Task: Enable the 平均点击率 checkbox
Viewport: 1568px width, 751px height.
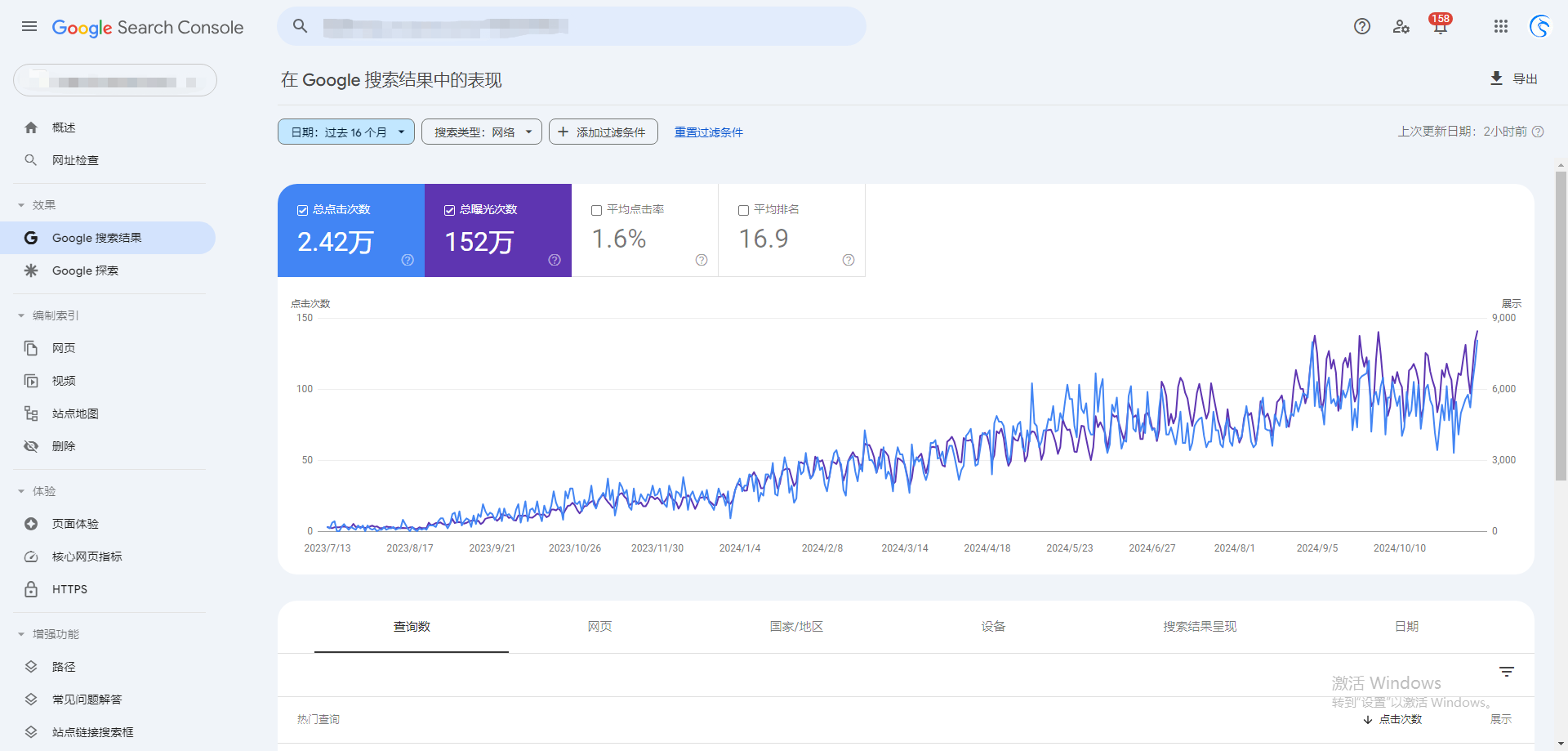Action: click(x=597, y=210)
